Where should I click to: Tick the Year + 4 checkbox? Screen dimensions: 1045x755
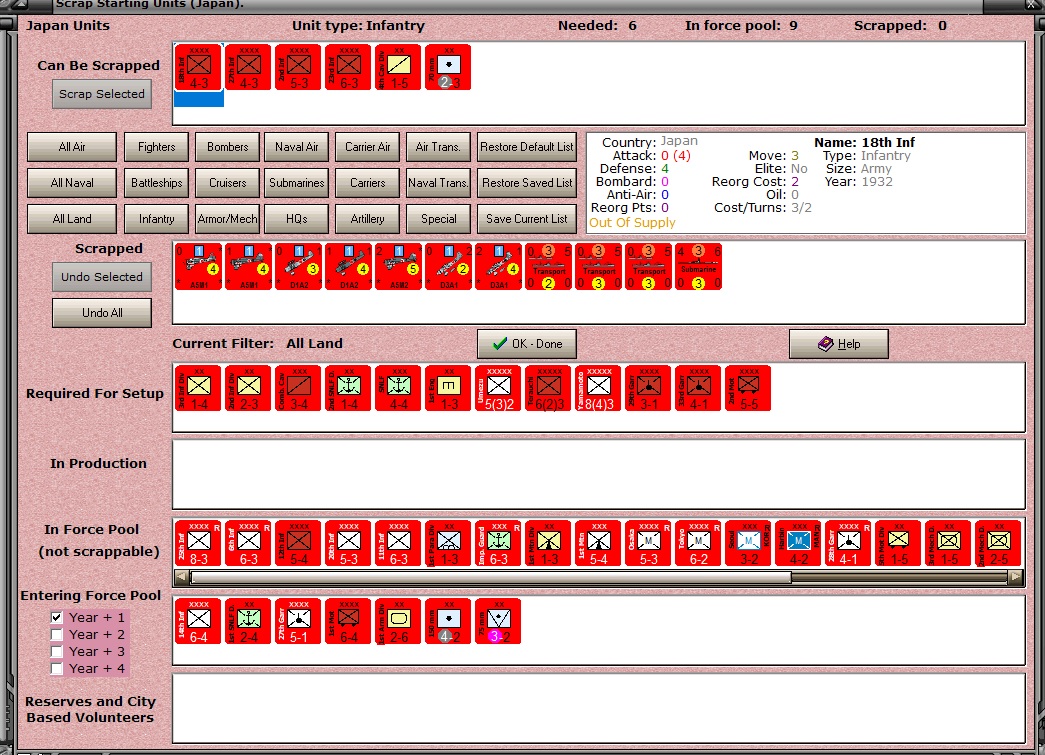(57, 668)
